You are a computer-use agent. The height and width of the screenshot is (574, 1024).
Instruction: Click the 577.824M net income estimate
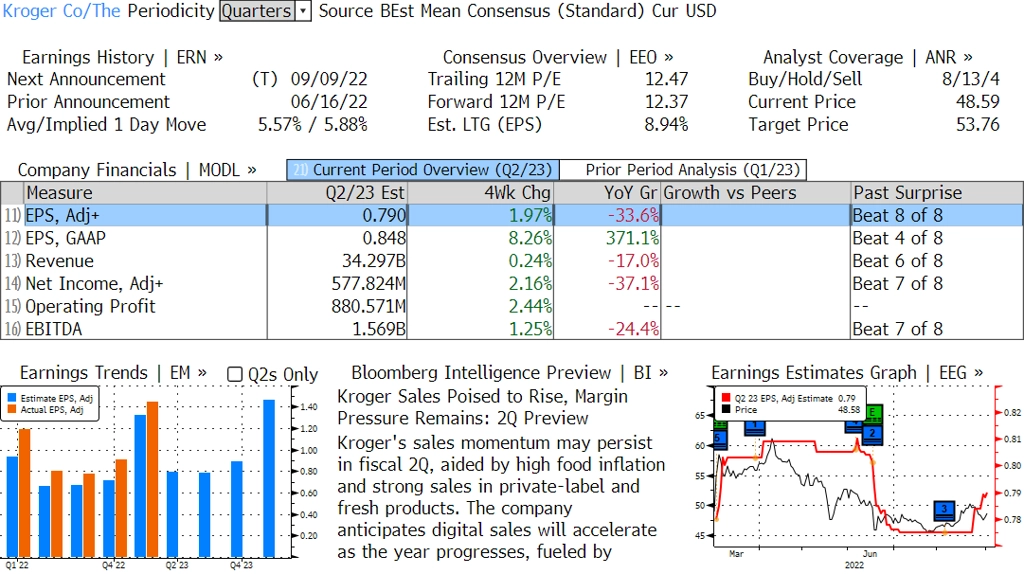368,284
